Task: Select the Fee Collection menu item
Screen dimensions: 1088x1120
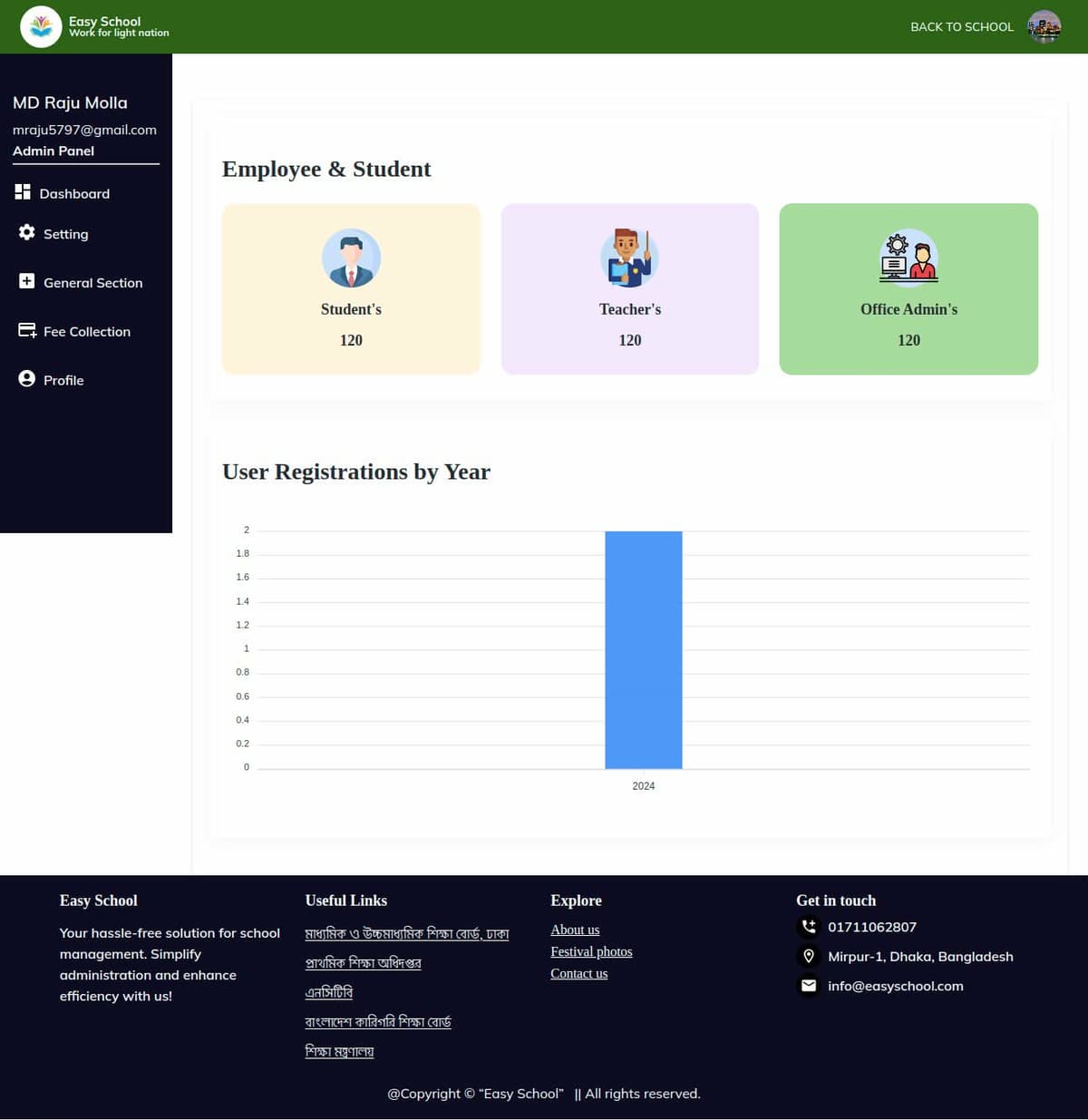Action: pos(86,331)
